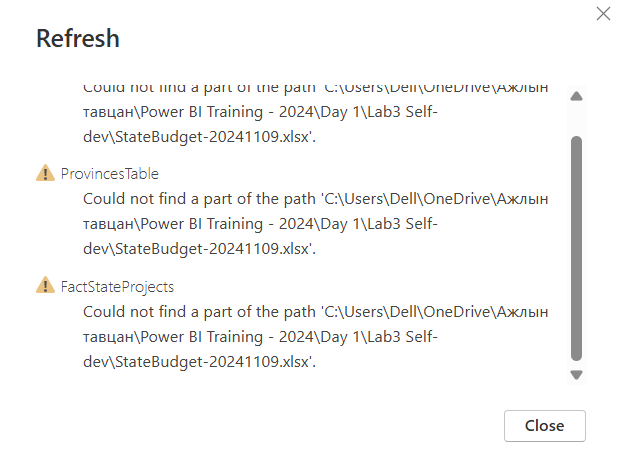Click the 'Could not find' line under FactStateProjects
The width and height of the screenshot is (617, 461).
[x=315, y=312]
